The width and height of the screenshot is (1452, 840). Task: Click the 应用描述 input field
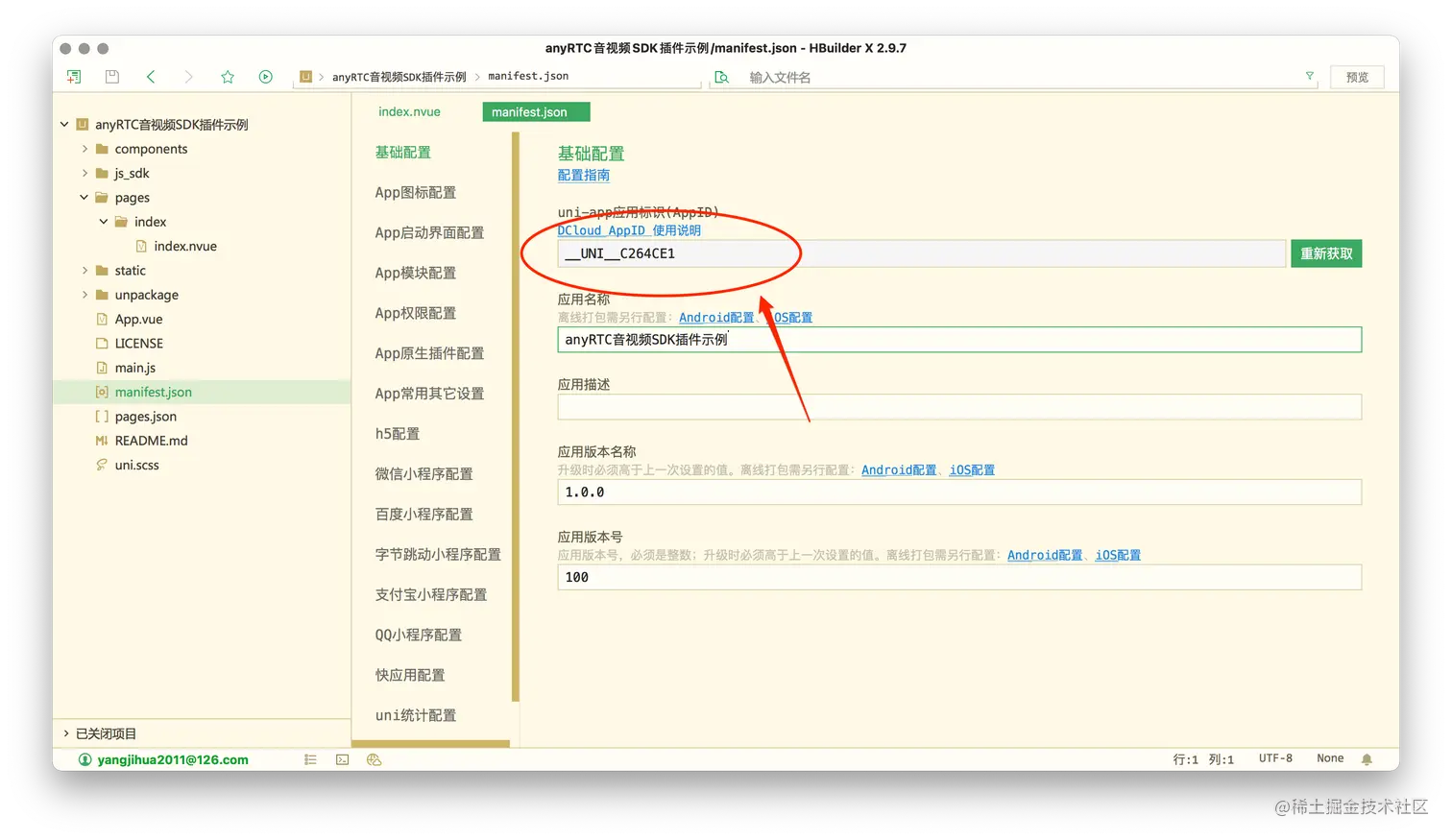tap(959, 407)
